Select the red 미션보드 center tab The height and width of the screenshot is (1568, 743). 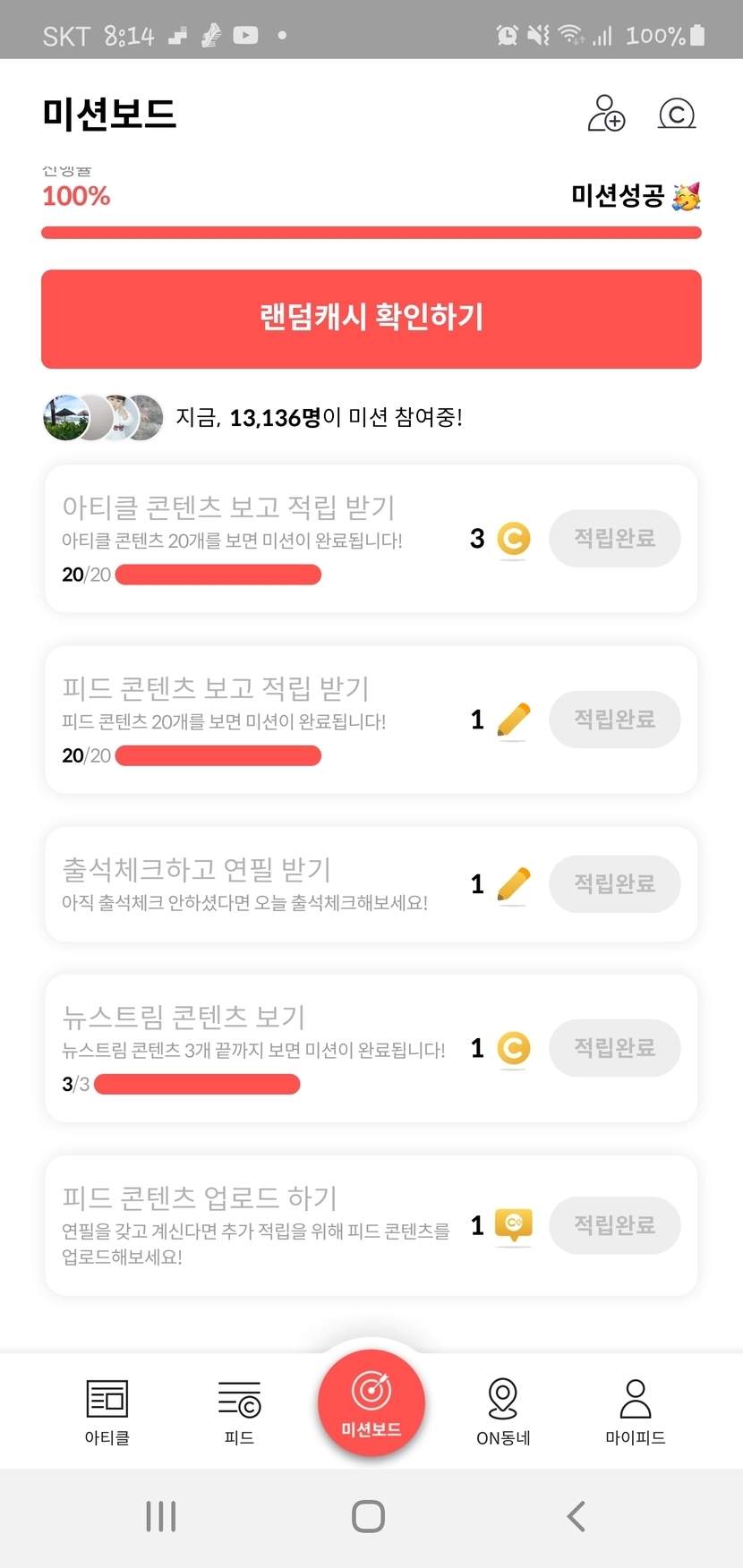point(371,1402)
